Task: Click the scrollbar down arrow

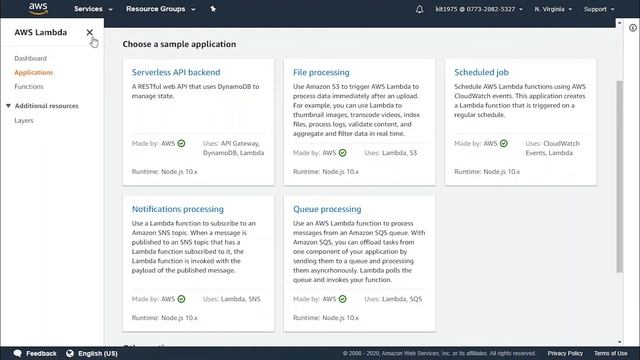Action: (x=620, y=342)
